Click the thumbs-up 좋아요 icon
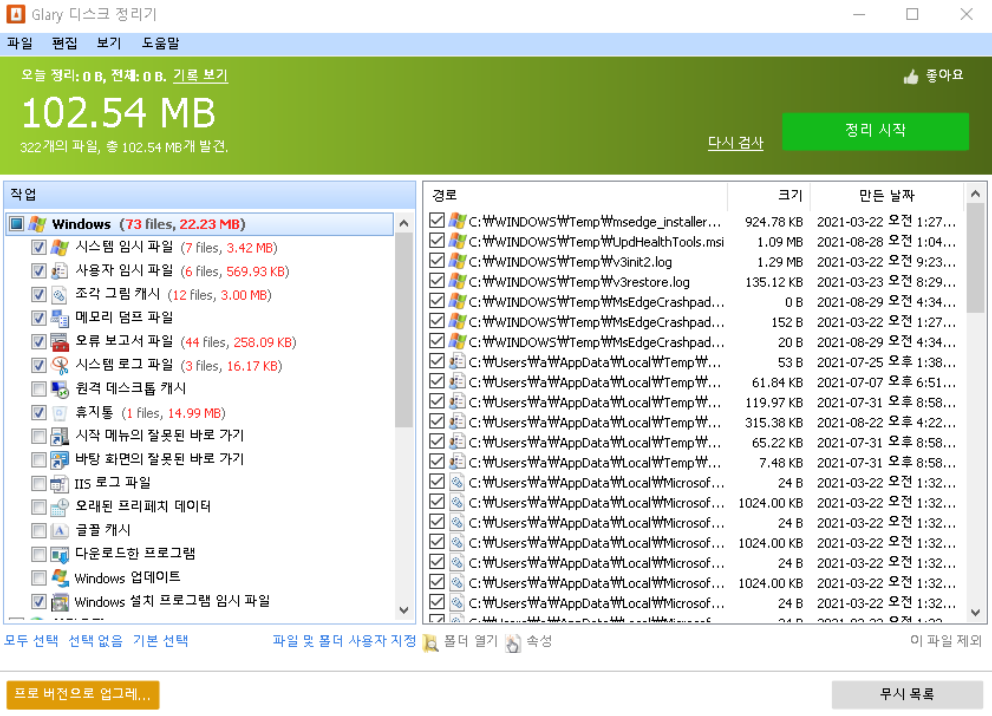The image size is (992, 716). point(911,77)
